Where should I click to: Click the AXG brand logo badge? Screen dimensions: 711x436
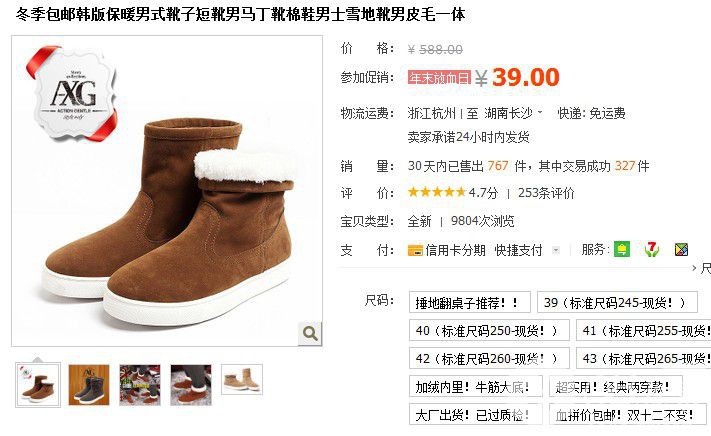73,93
